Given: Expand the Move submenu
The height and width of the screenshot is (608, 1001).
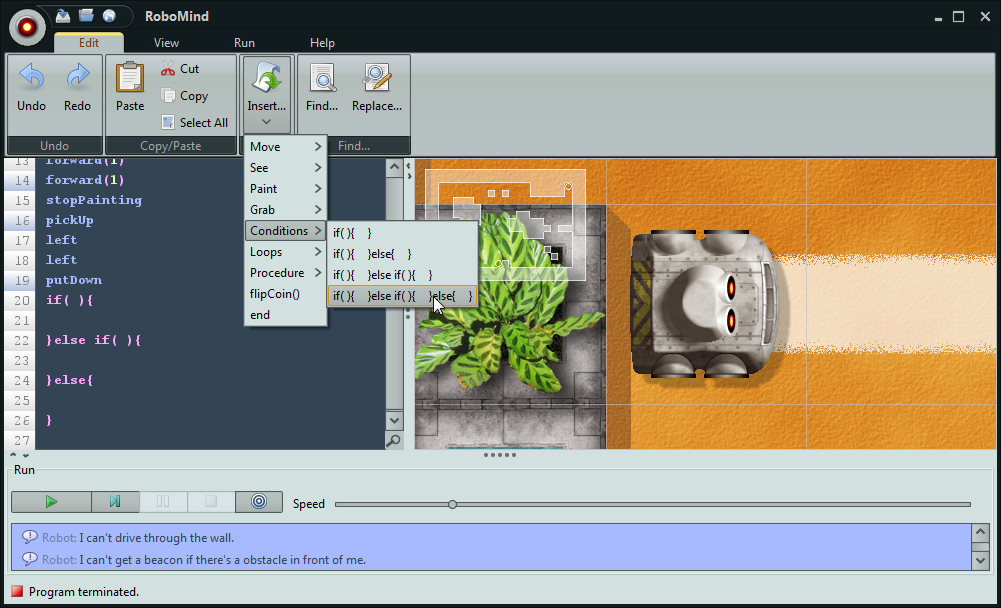Looking at the screenshot, I should [x=285, y=147].
